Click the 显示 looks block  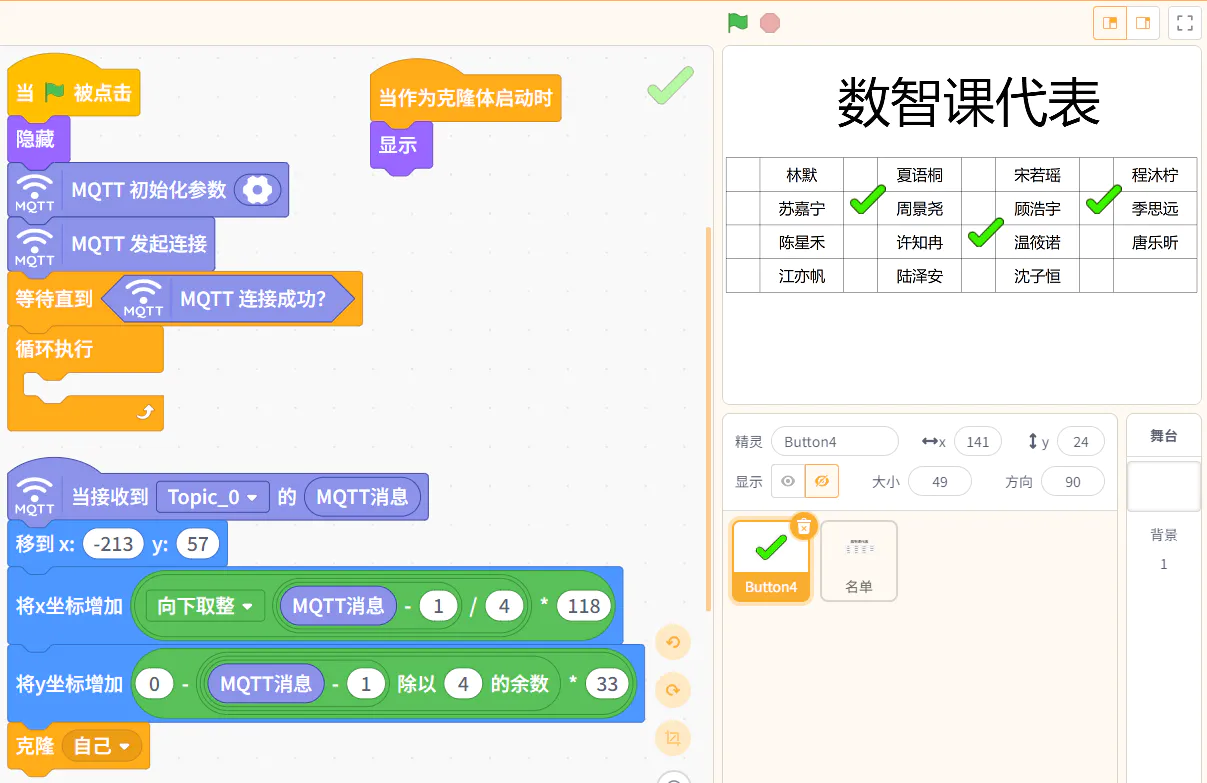[401, 145]
